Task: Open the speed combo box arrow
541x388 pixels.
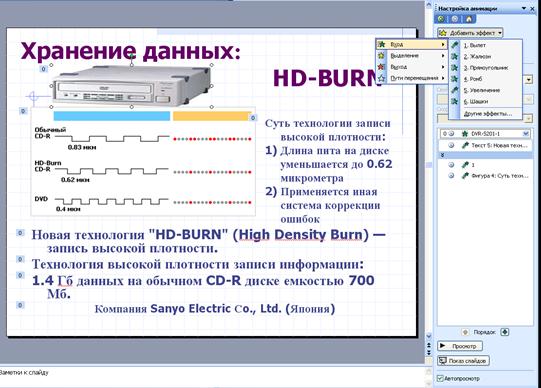Action: pyautogui.click(x=529, y=119)
